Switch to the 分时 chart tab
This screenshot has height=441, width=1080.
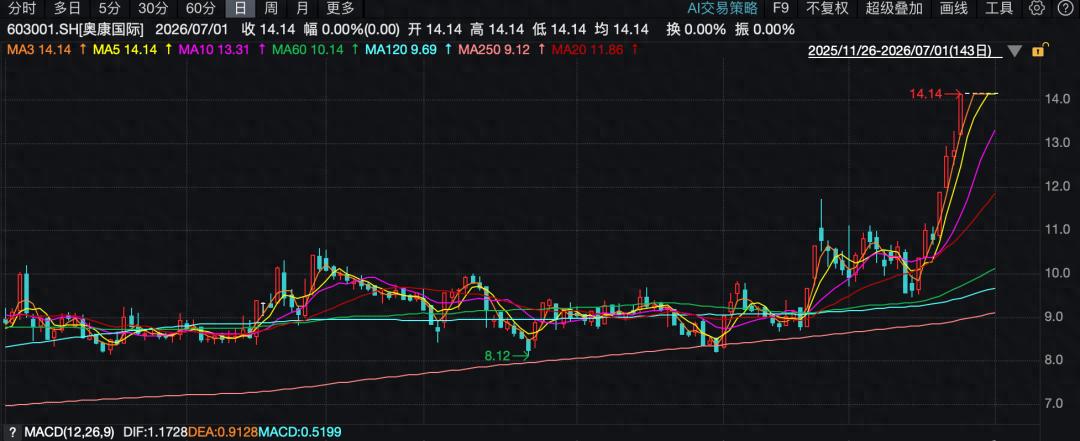pyautogui.click(x=21, y=8)
